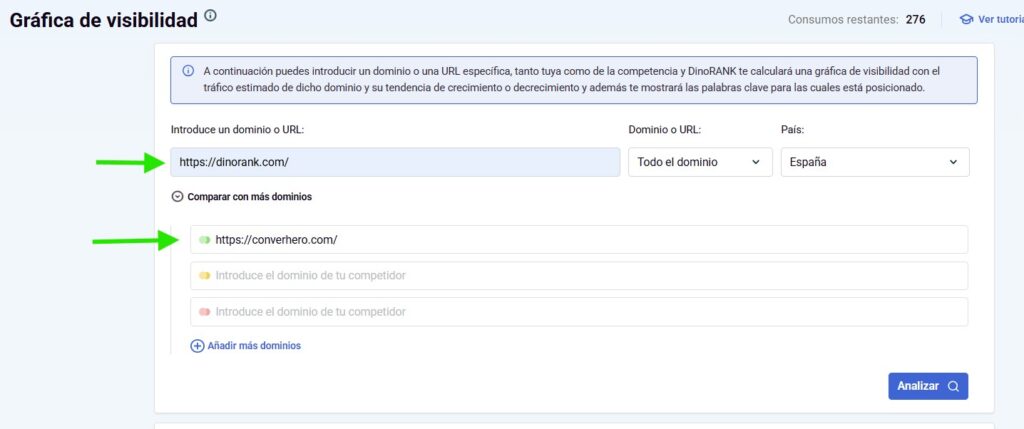The height and width of the screenshot is (429, 1024).
Task: Click the dinorank.com domain input field
Action: [x=395, y=162]
